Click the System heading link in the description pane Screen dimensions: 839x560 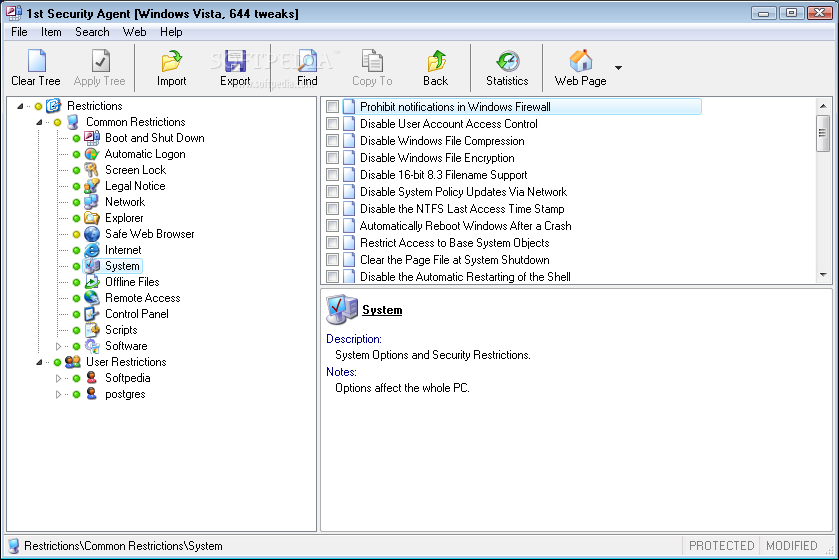click(x=382, y=310)
